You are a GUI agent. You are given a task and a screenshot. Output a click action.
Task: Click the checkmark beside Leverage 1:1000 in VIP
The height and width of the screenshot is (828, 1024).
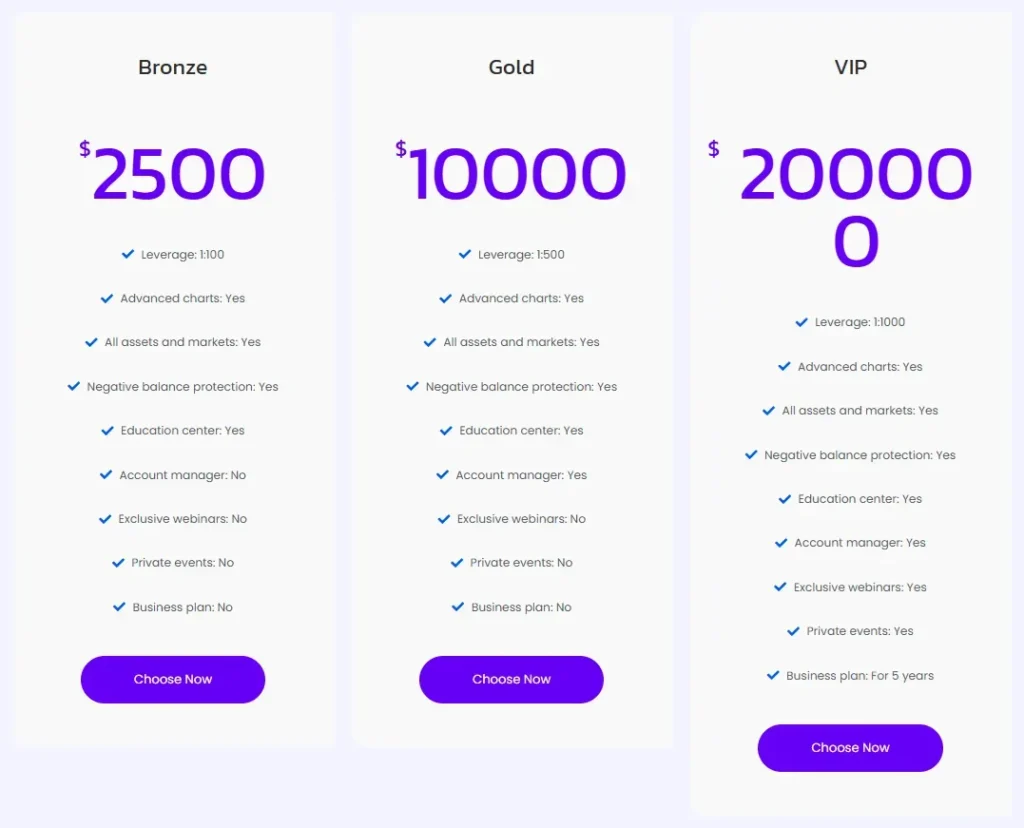click(x=800, y=322)
